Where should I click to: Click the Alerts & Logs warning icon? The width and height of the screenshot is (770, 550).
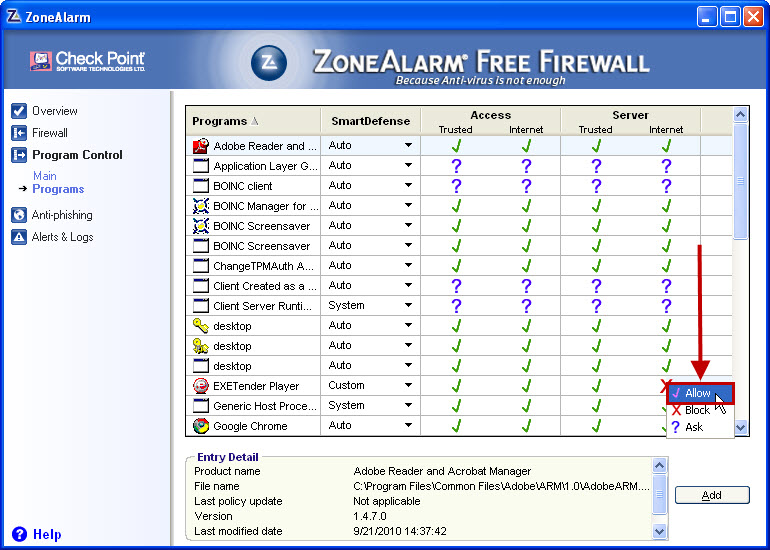click(19, 237)
